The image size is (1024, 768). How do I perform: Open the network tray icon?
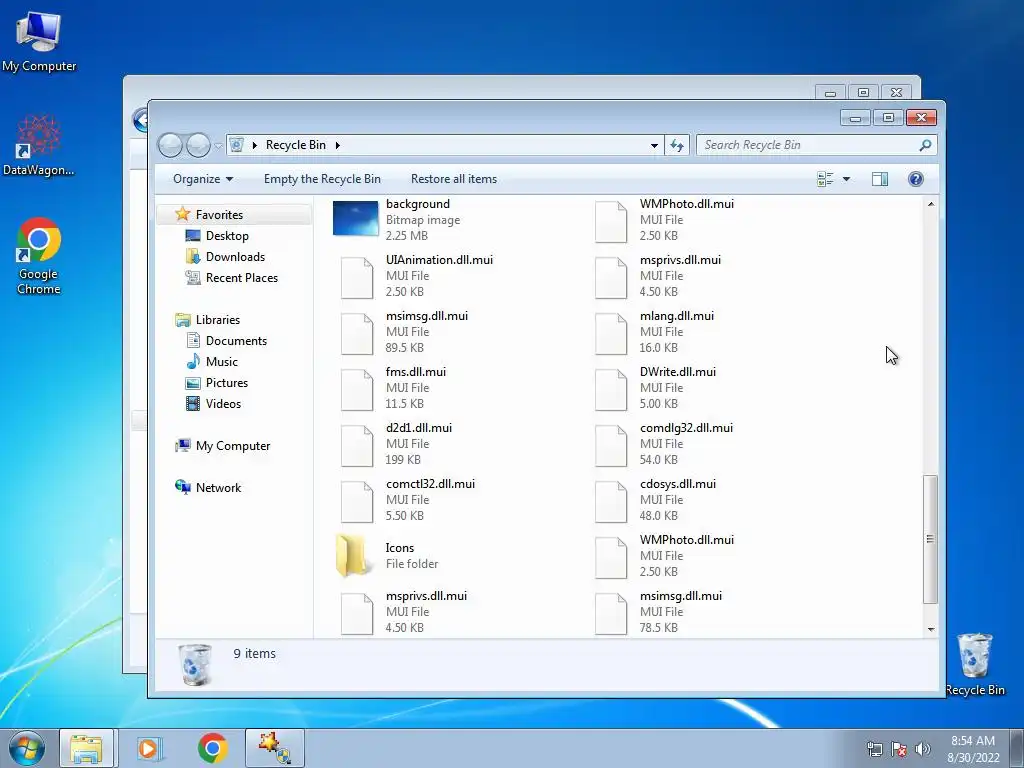pos(874,749)
